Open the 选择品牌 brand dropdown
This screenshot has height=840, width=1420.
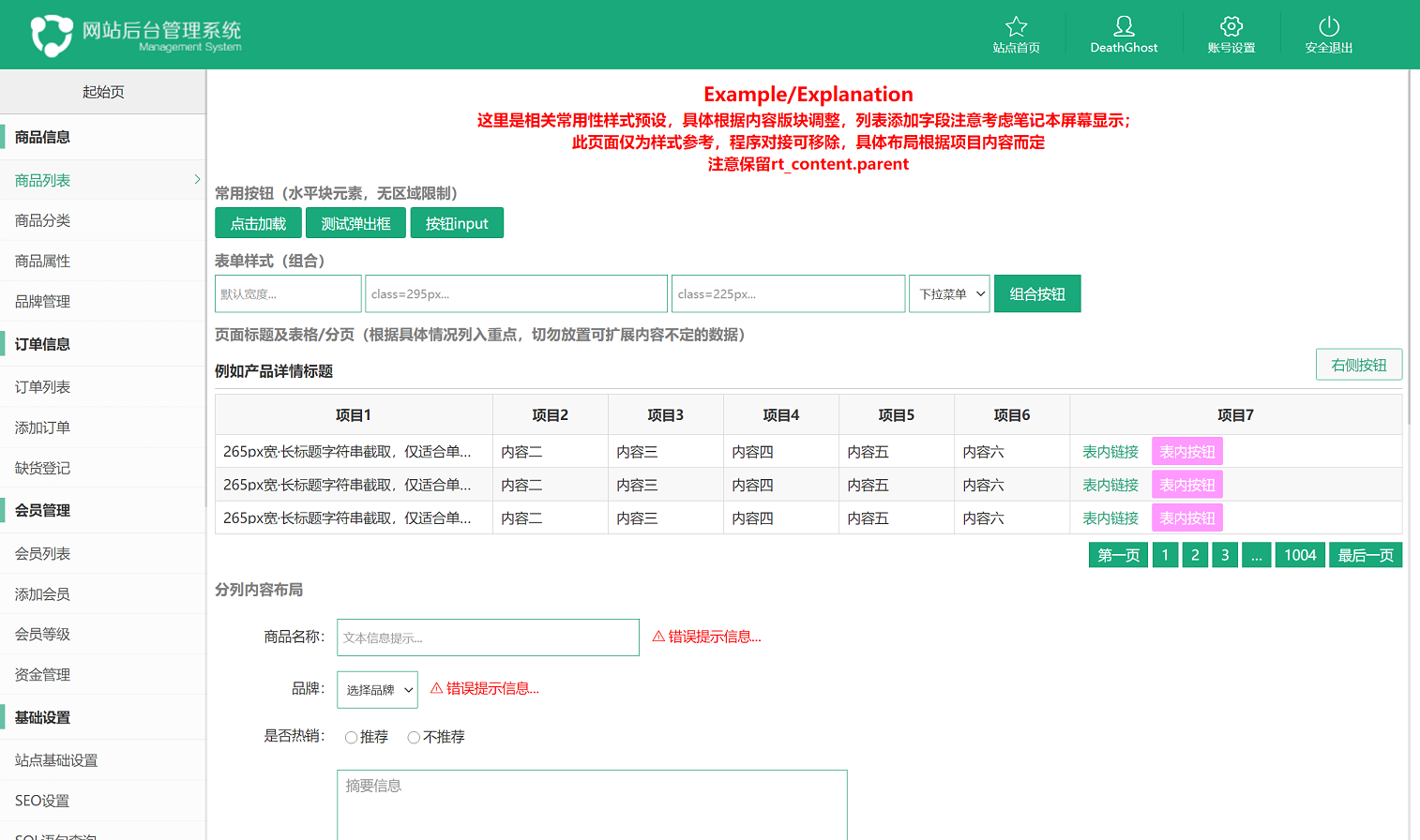(x=377, y=689)
